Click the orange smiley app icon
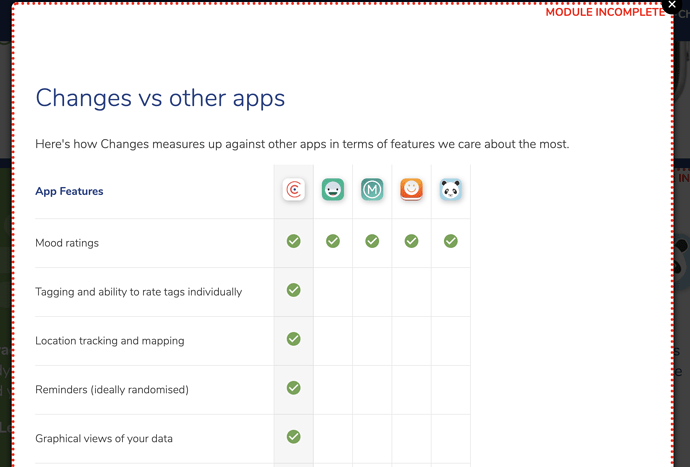690x467 pixels. coord(411,190)
